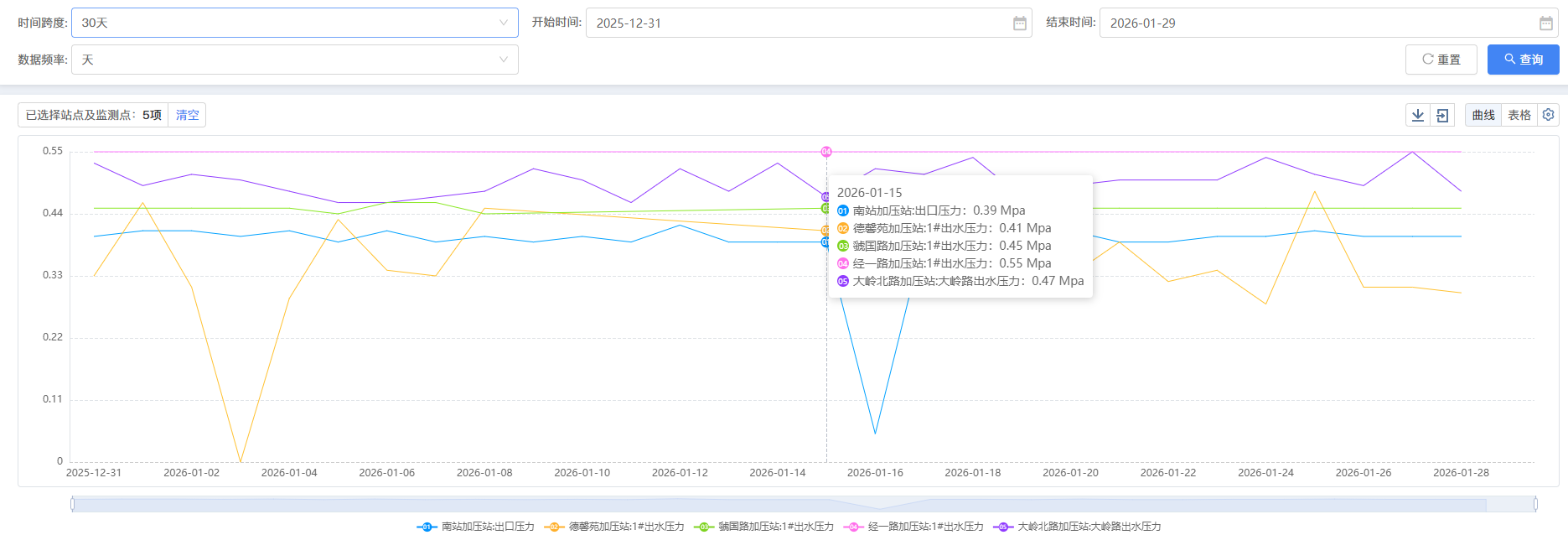
Task: Click the 查询 search button
Action: click(1523, 60)
